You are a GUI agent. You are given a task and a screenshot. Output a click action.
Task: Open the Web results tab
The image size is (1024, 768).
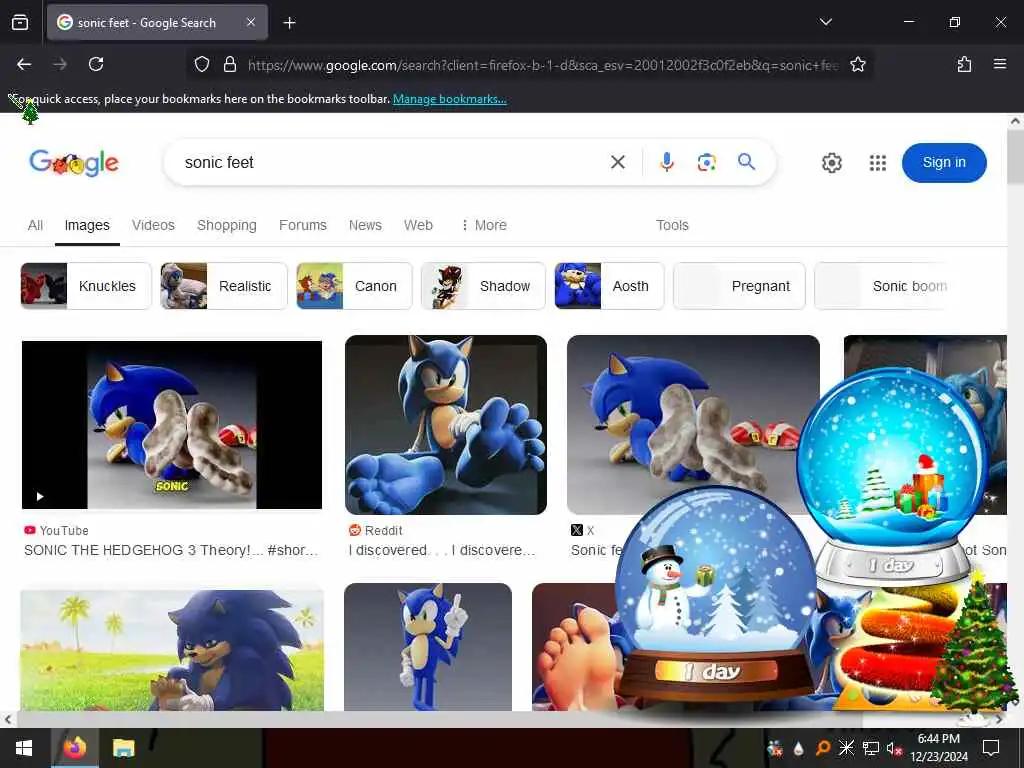(x=418, y=225)
